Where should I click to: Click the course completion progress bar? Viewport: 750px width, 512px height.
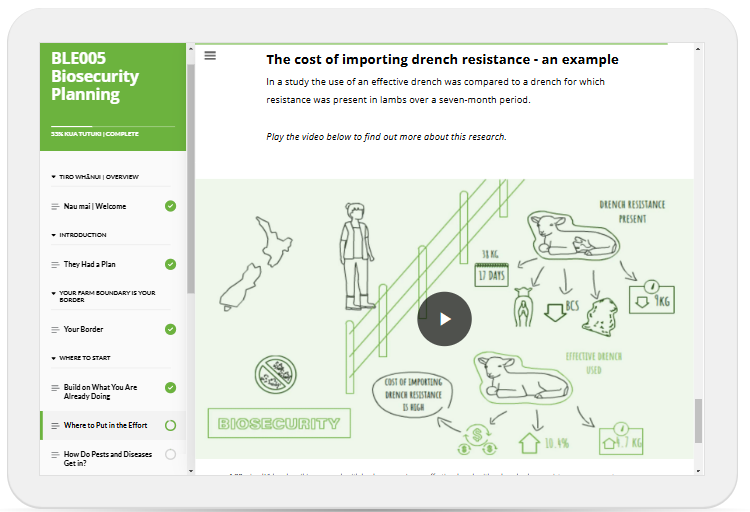point(113,126)
